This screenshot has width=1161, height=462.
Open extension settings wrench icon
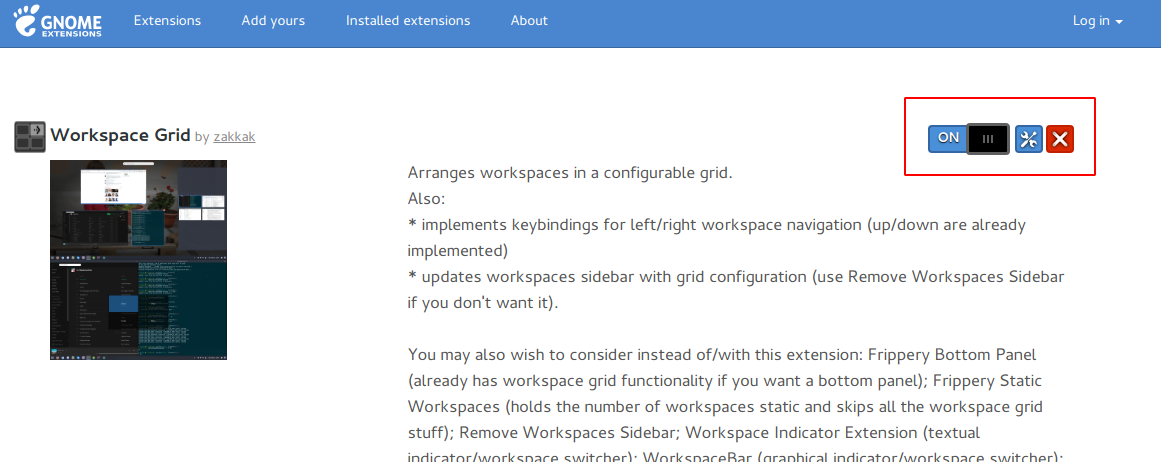1028,139
